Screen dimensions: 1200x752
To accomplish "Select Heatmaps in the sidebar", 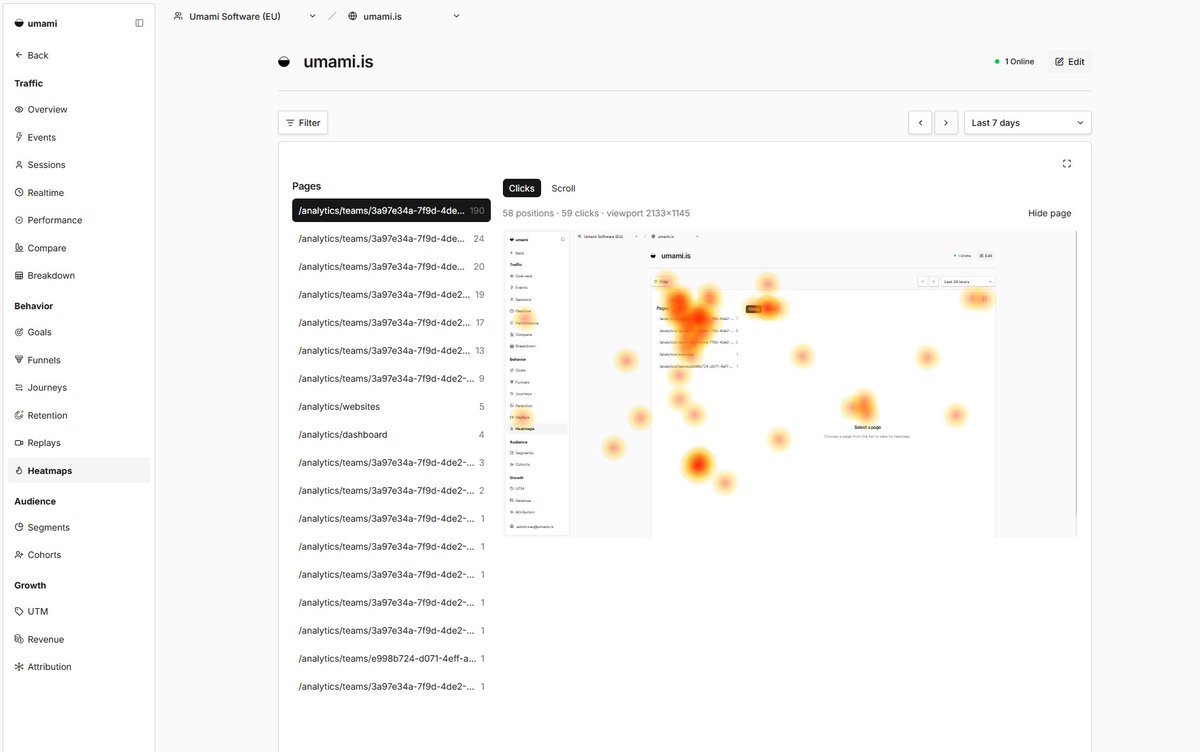I will pos(79,470).
